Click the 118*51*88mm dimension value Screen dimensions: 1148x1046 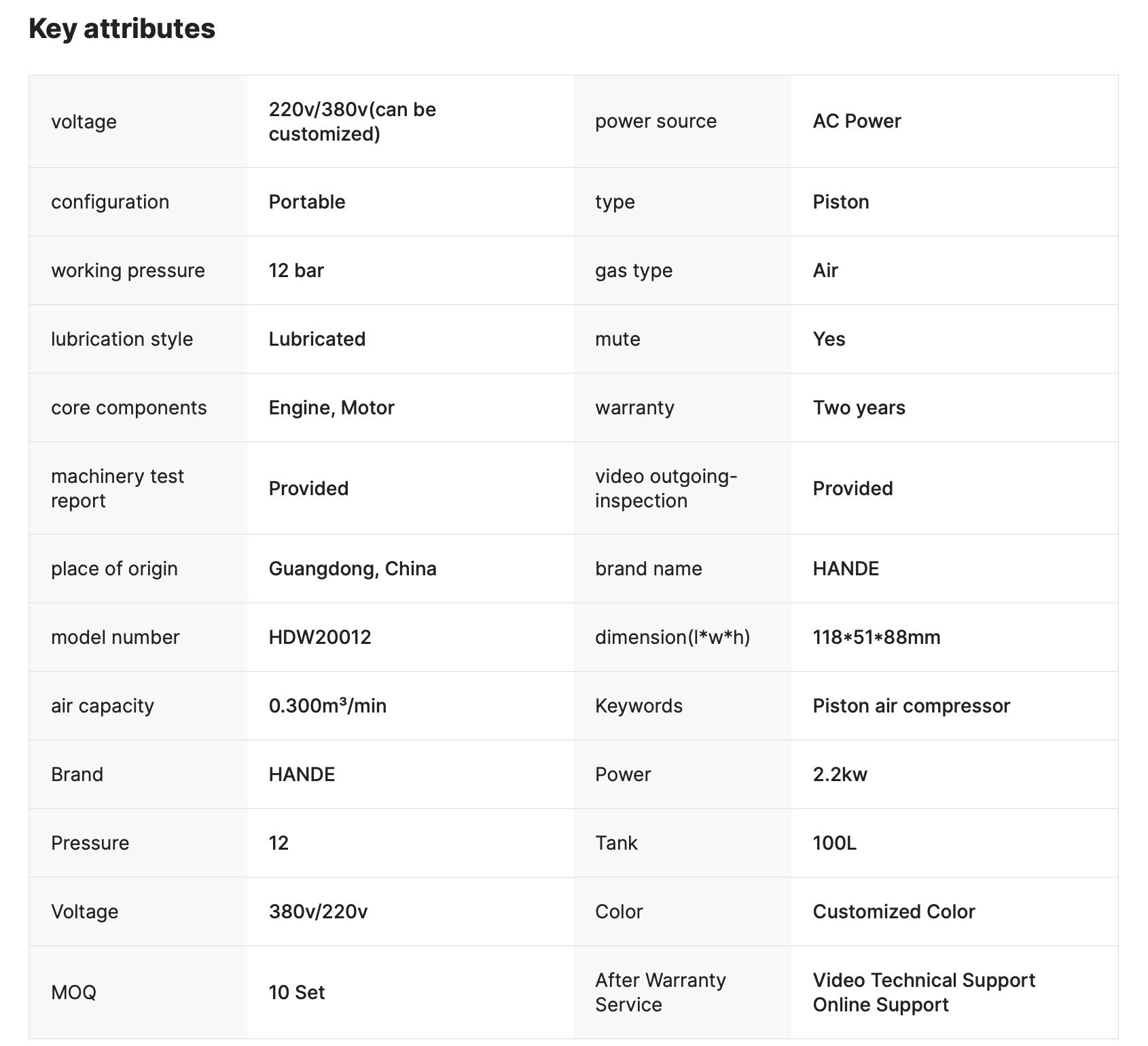876,637
